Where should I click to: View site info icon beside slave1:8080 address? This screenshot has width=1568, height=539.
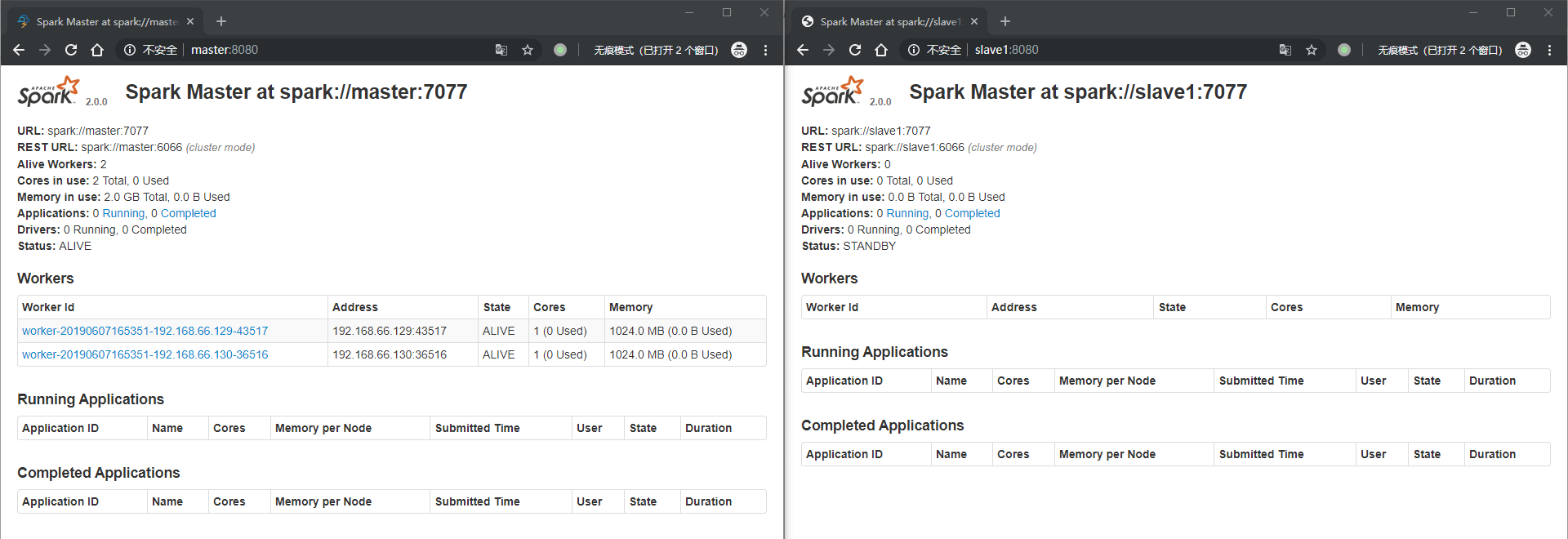(x=914, y=50)
